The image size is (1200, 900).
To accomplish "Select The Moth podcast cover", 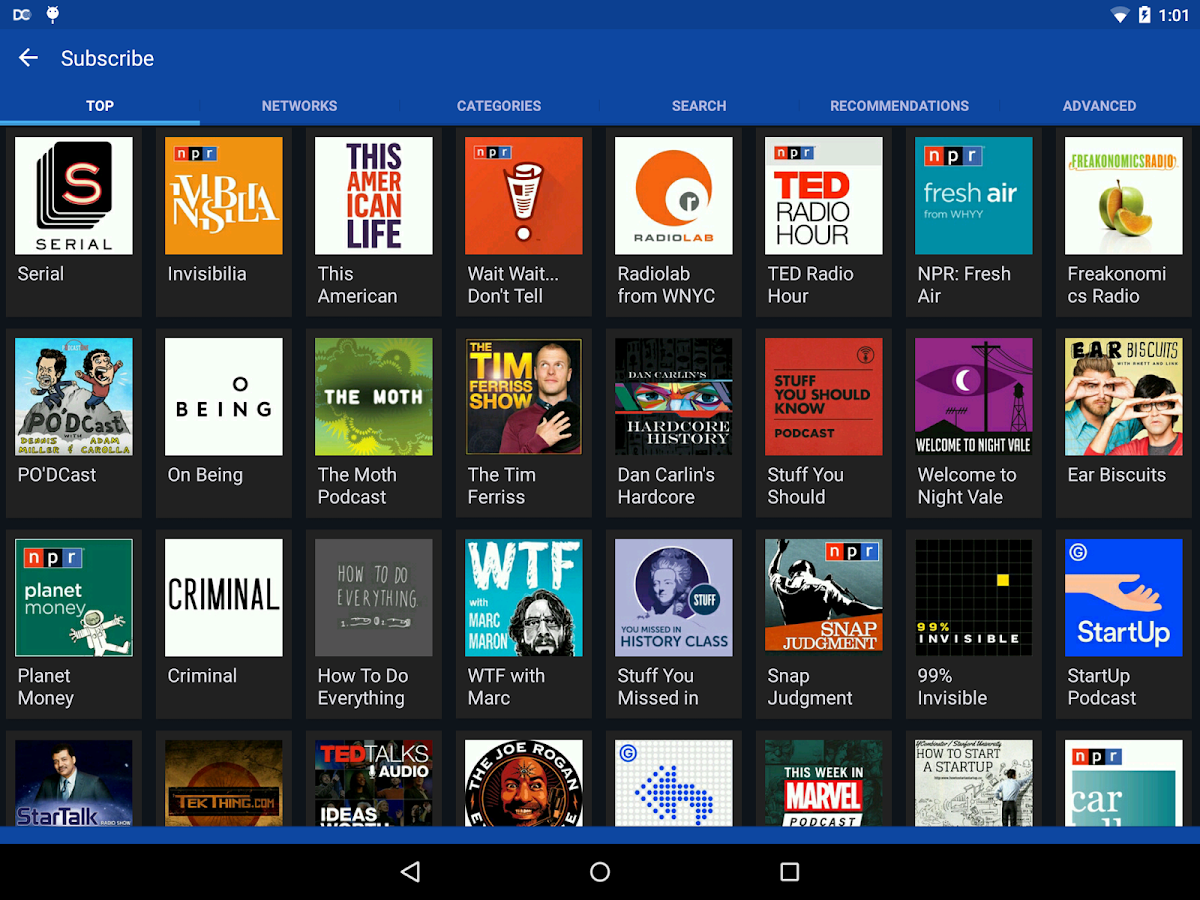I will tap(374, 397).
